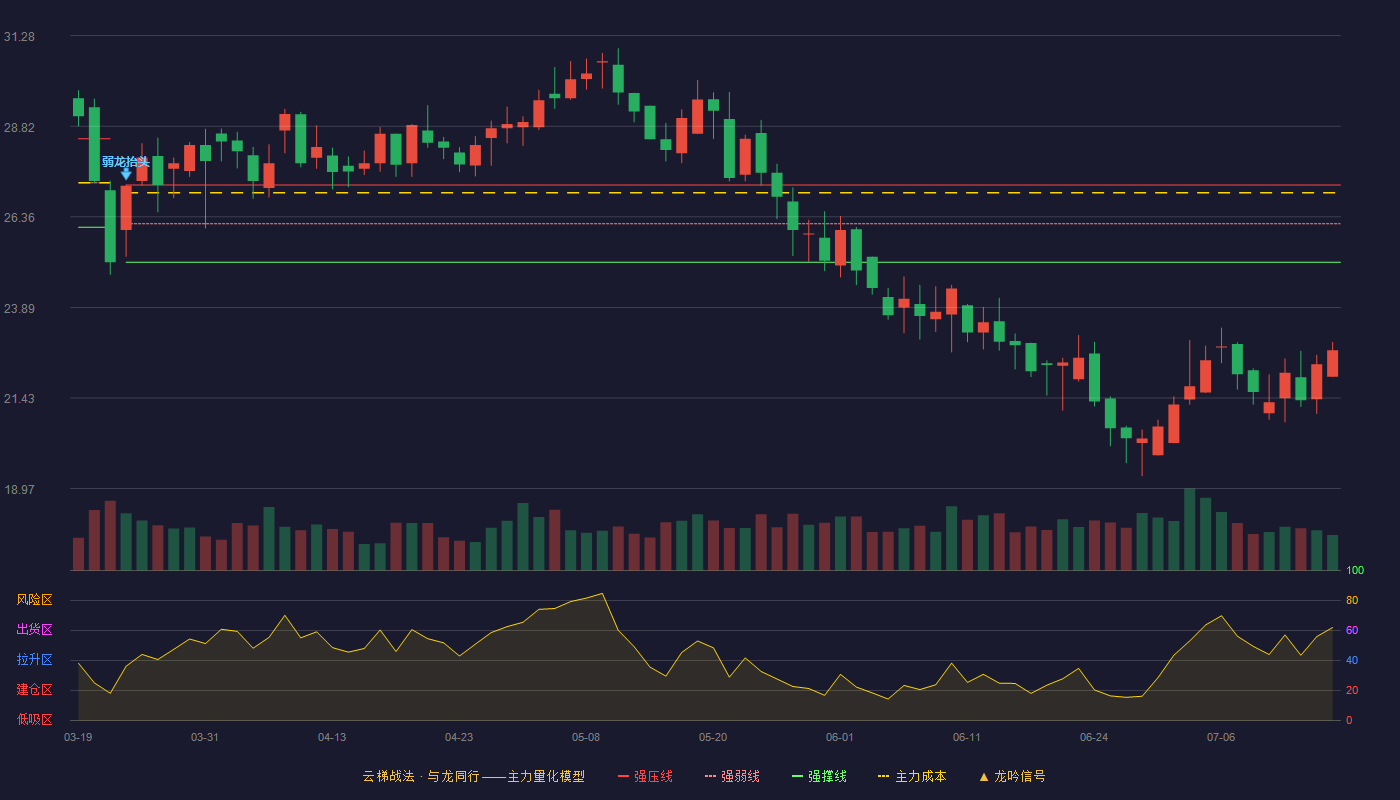Select the 出货区 indicator zone label
Viewport: 1400px width, 800px height.
click(34, 630)
